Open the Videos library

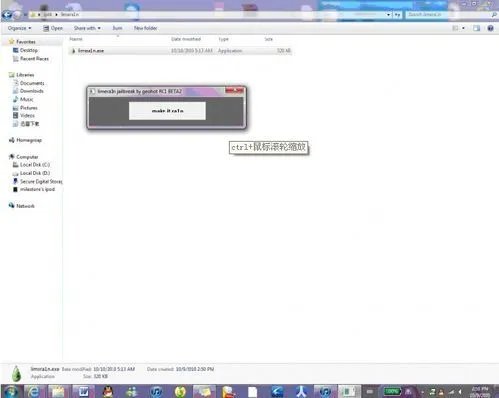(x=27, y=115)
